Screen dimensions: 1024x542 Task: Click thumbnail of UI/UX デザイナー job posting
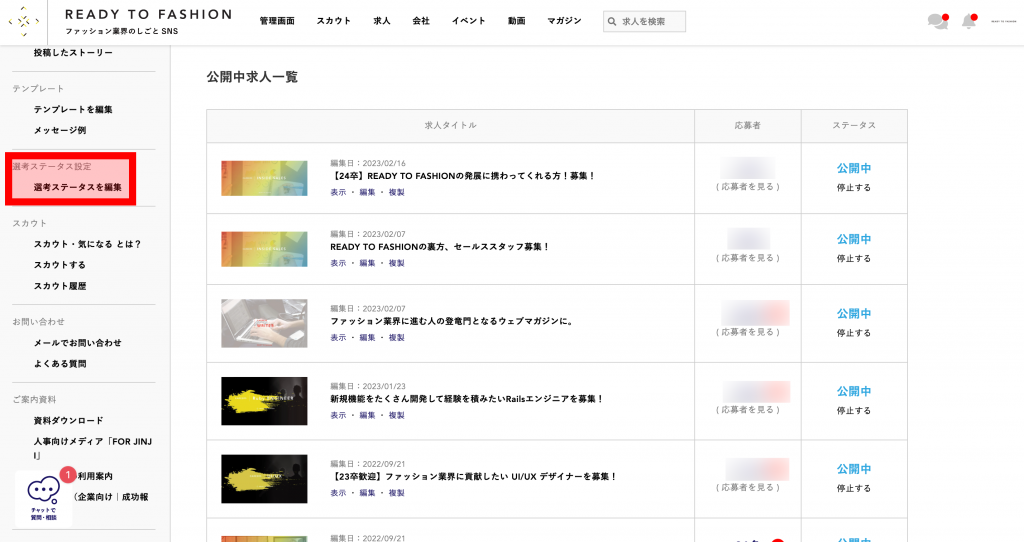coord(264,479)
